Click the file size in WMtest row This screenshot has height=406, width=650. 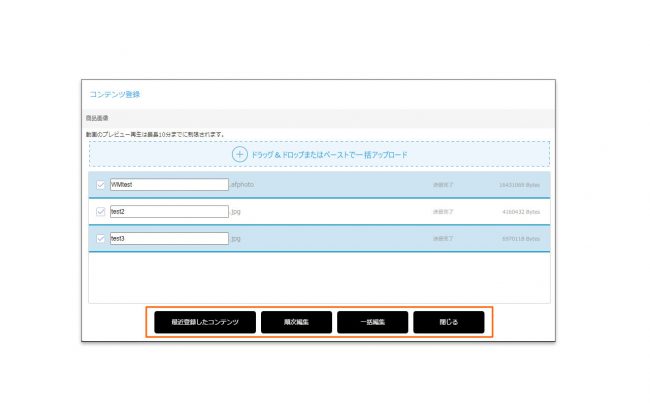(x=519, y=185)
